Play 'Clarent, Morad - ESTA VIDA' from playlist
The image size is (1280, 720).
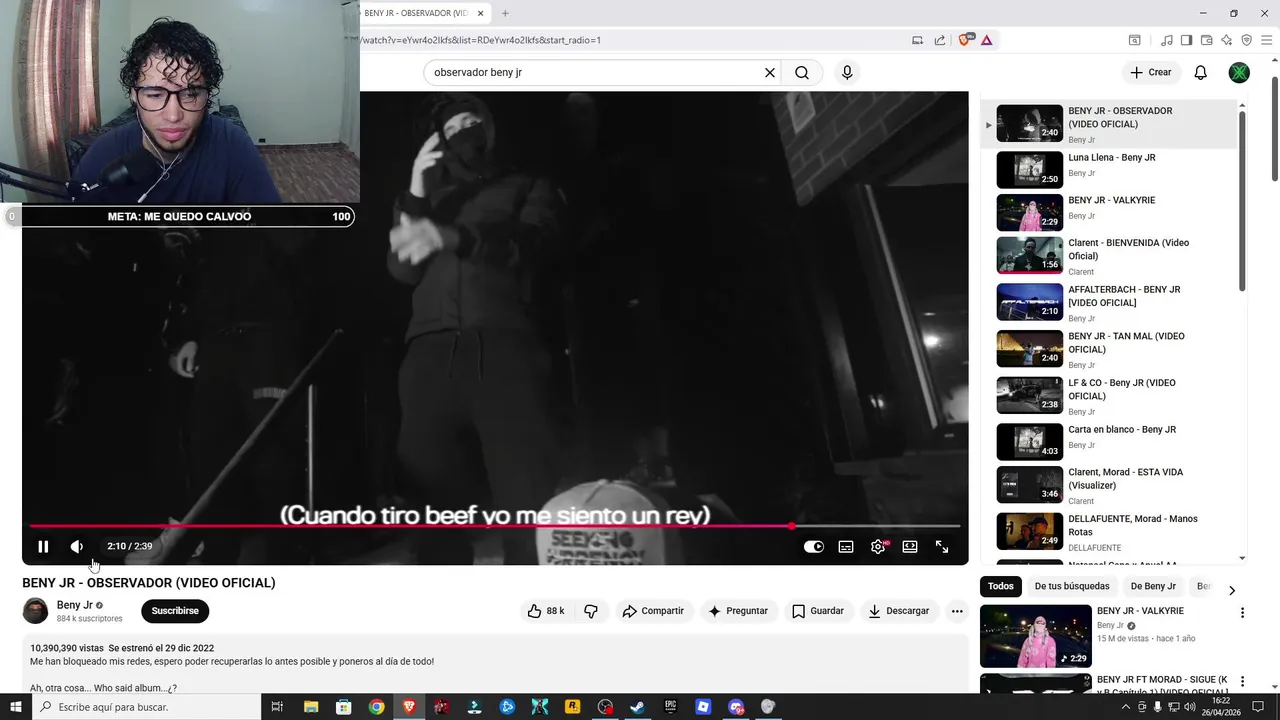[1108, 485]
